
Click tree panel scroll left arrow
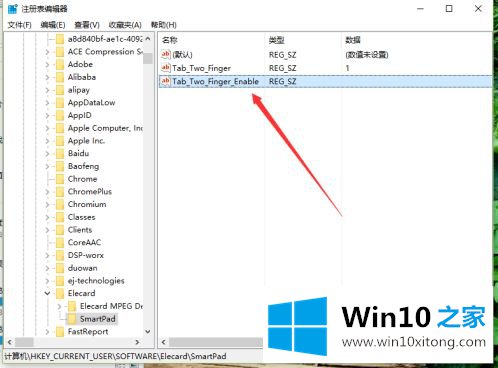pyautogui.click(x=10, y=342)
